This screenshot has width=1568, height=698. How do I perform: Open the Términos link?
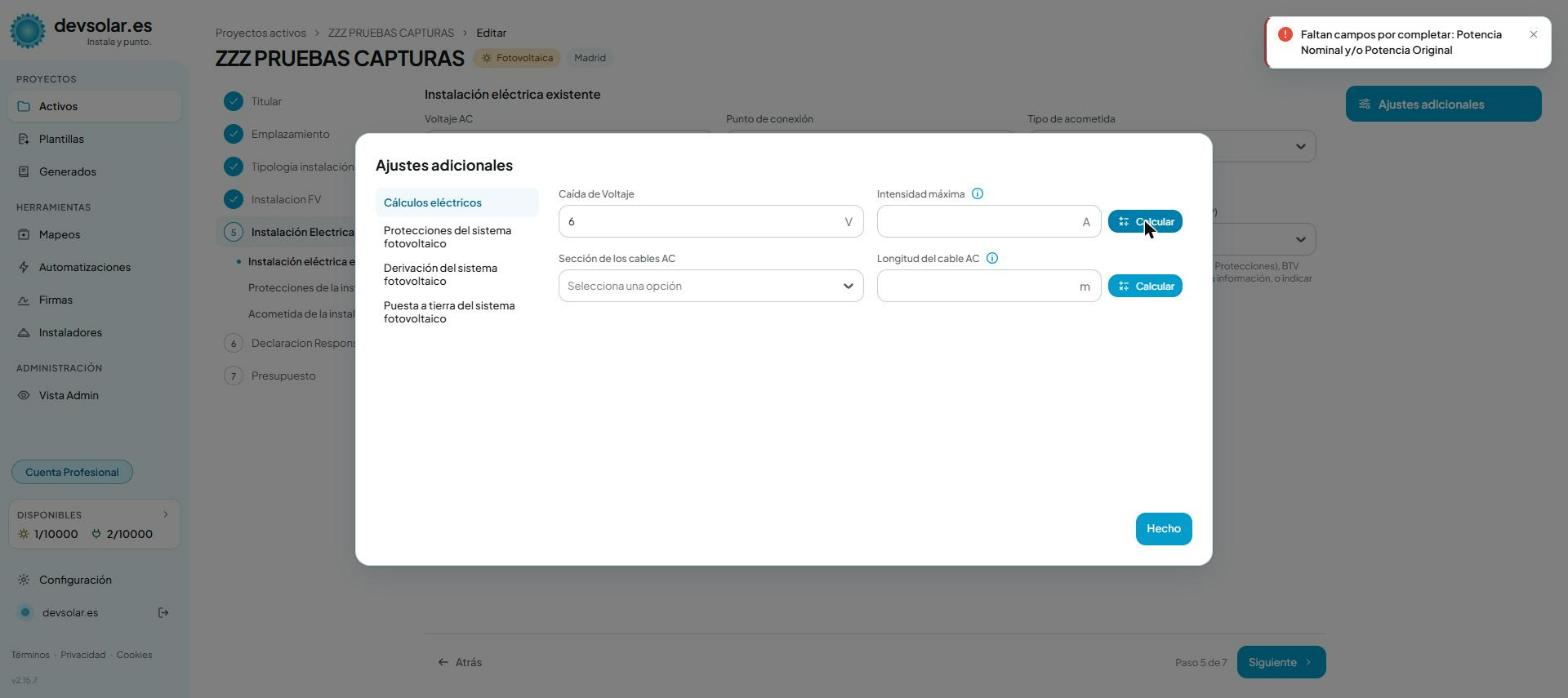(x=30, y=655)
